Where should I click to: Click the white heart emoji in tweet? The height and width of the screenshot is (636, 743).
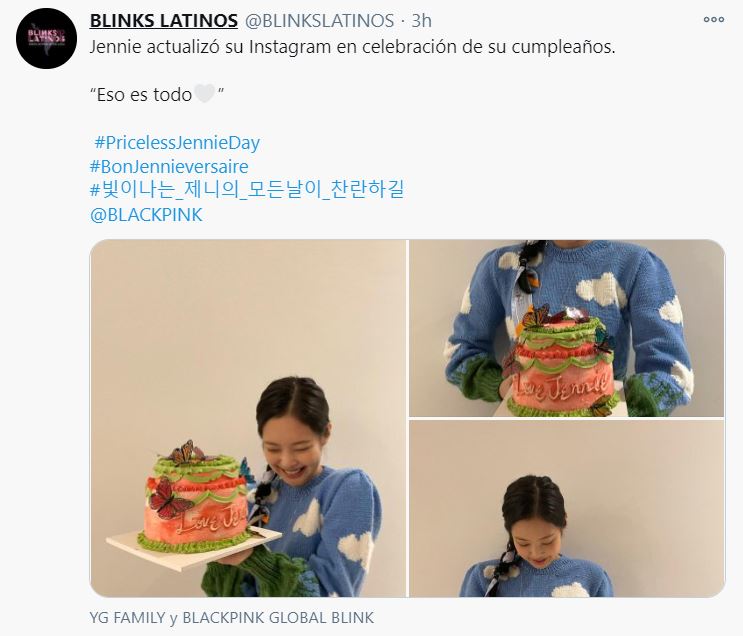205,94
